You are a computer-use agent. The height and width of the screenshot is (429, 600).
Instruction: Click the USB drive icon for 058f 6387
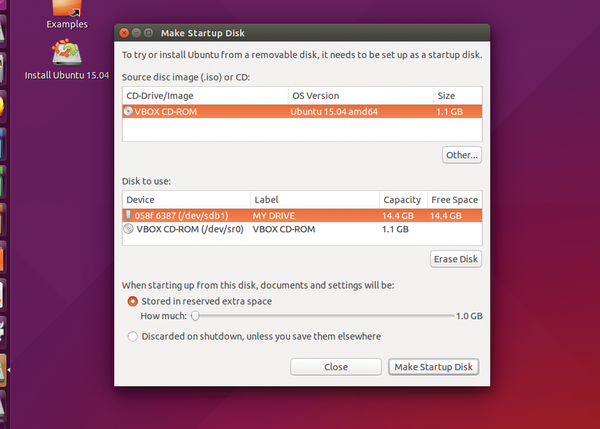[x=128, y=215]
